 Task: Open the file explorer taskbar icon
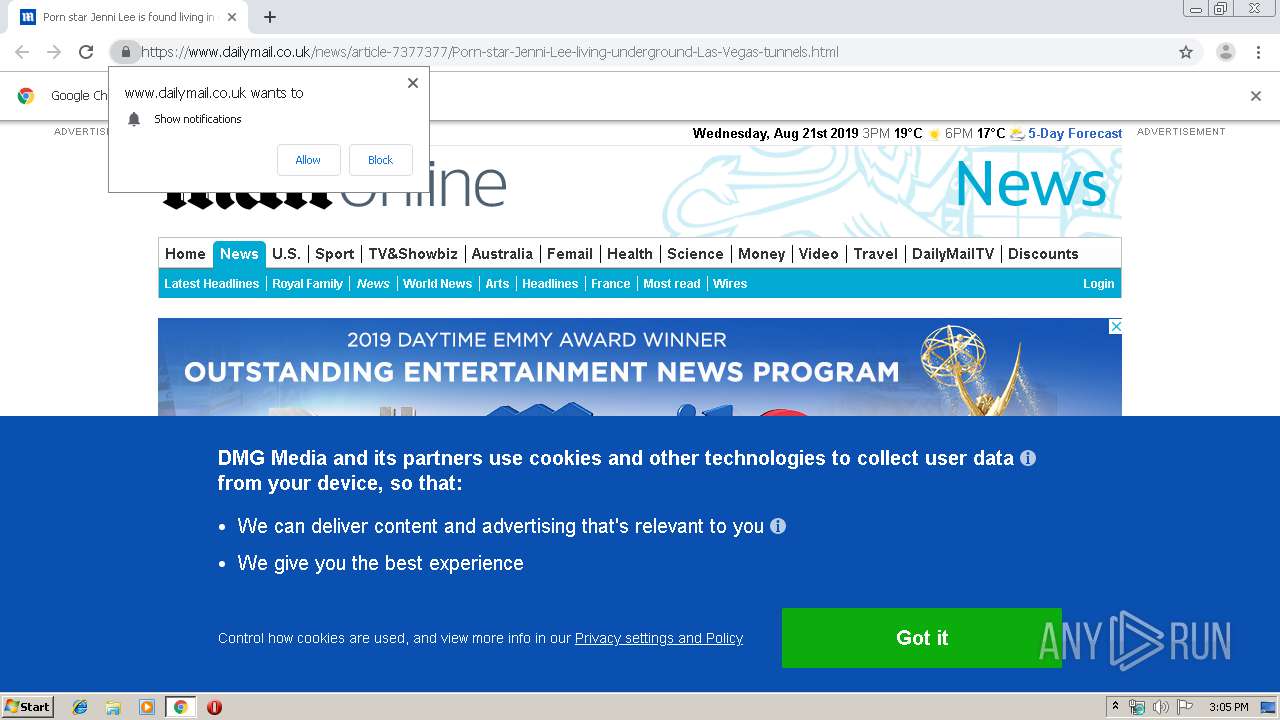click(x=113, y=707)
